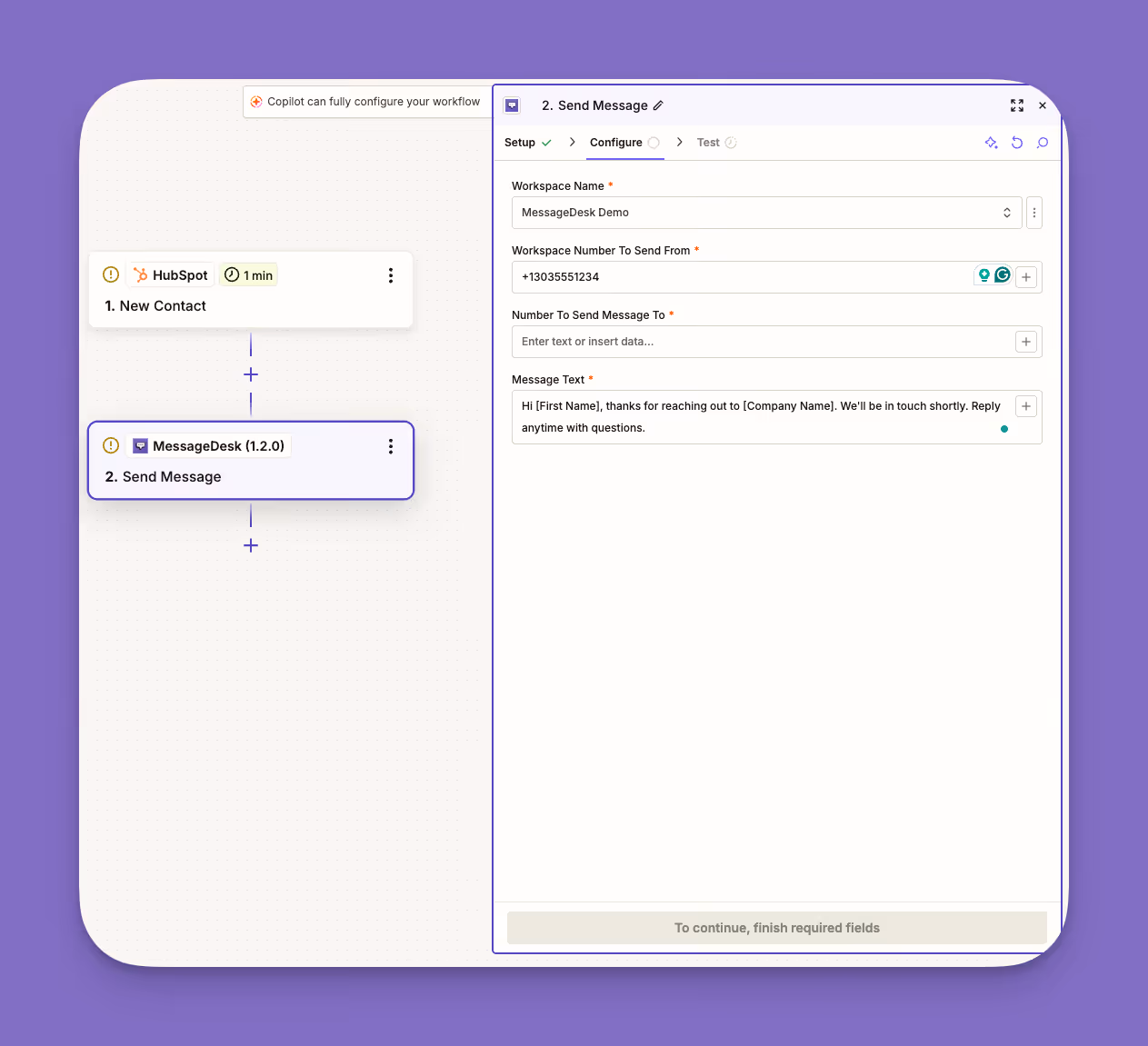This screenshot has width=1148, height=1046.
Task: Open the three-dot menu on HubSpot step
Action: (391, 275)
